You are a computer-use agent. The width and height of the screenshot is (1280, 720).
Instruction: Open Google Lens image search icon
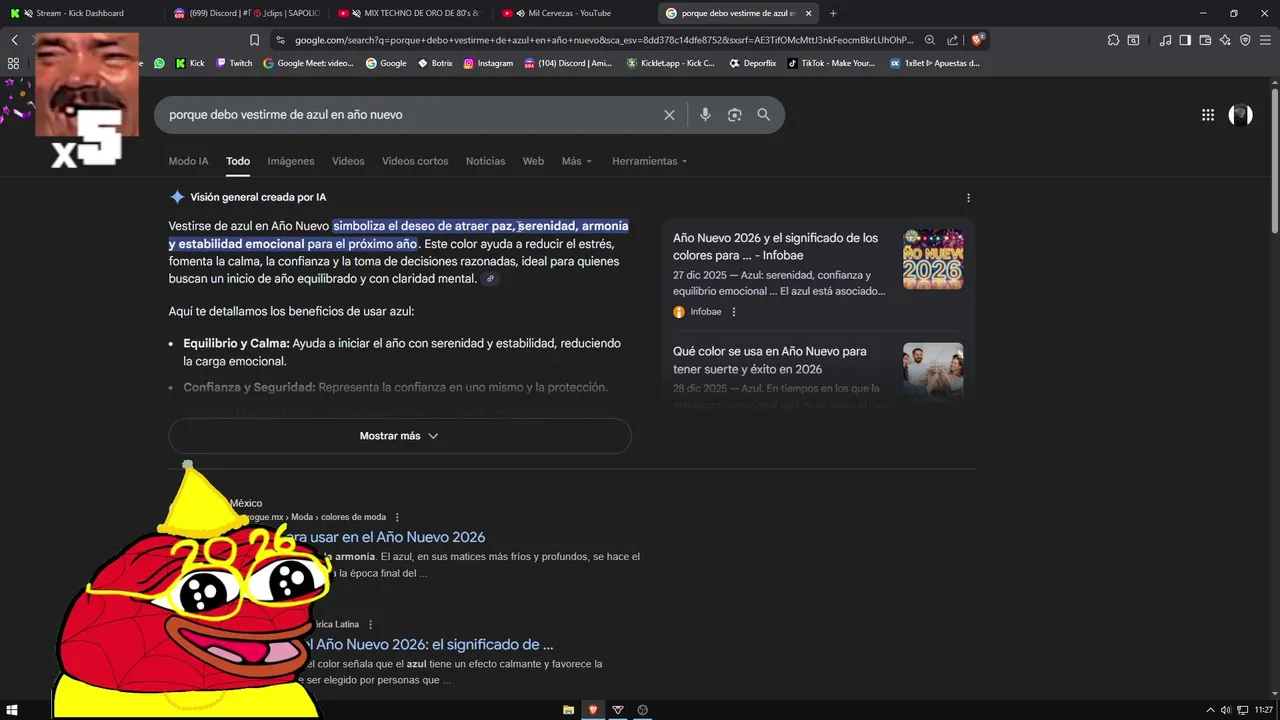[735, 115]
